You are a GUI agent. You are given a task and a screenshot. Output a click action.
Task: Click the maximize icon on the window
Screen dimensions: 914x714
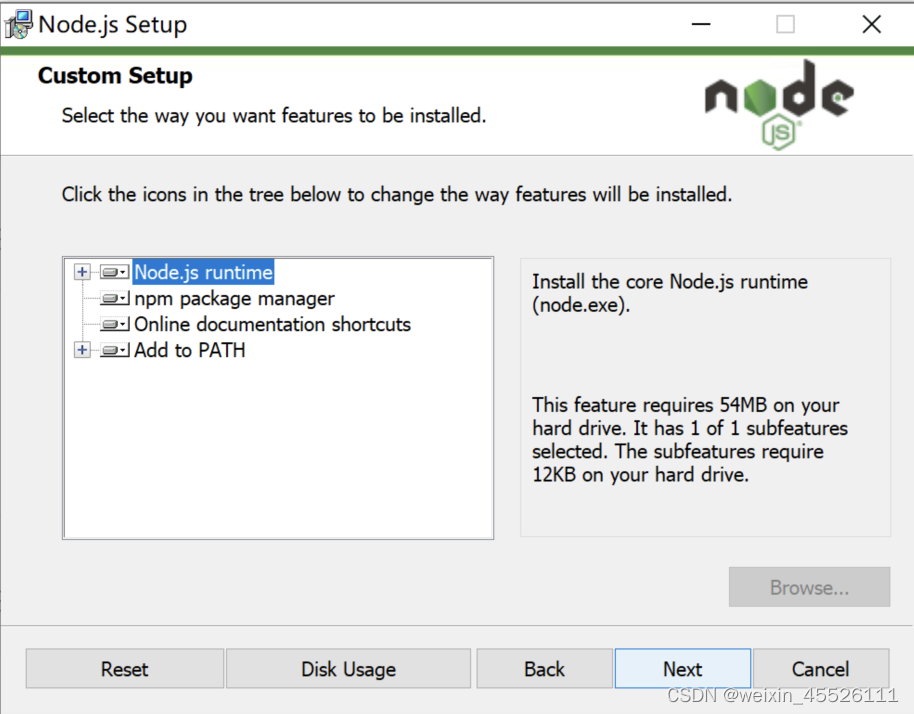pyautogui.click(x=784, y=23)
